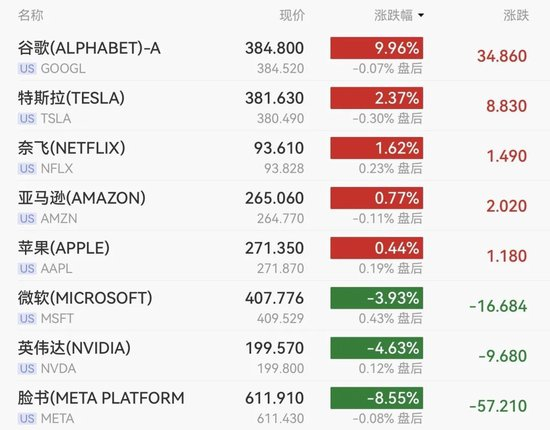The height and width of the screenshot is (430, 550).
Task: Click the red 9.96% change badge
Action: point(377,48)
